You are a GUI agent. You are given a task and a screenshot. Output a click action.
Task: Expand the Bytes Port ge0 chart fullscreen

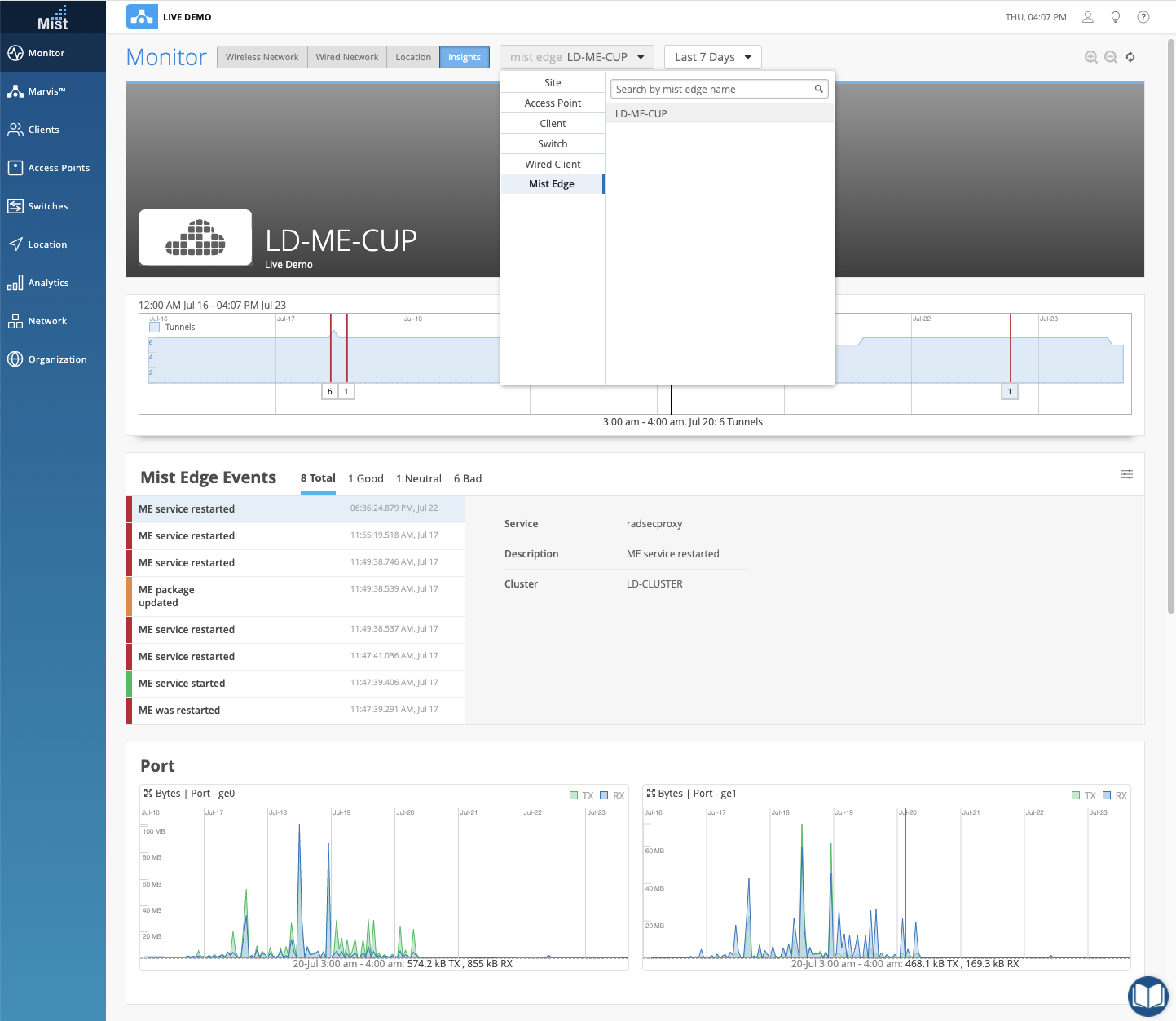point(148,793)
